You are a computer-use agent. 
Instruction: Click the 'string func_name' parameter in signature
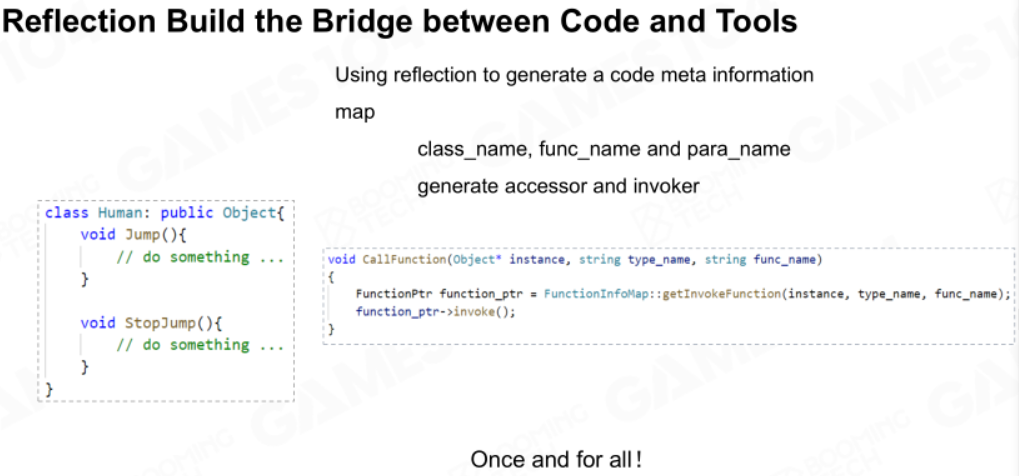pyautogui.click(x=760, y=260)
